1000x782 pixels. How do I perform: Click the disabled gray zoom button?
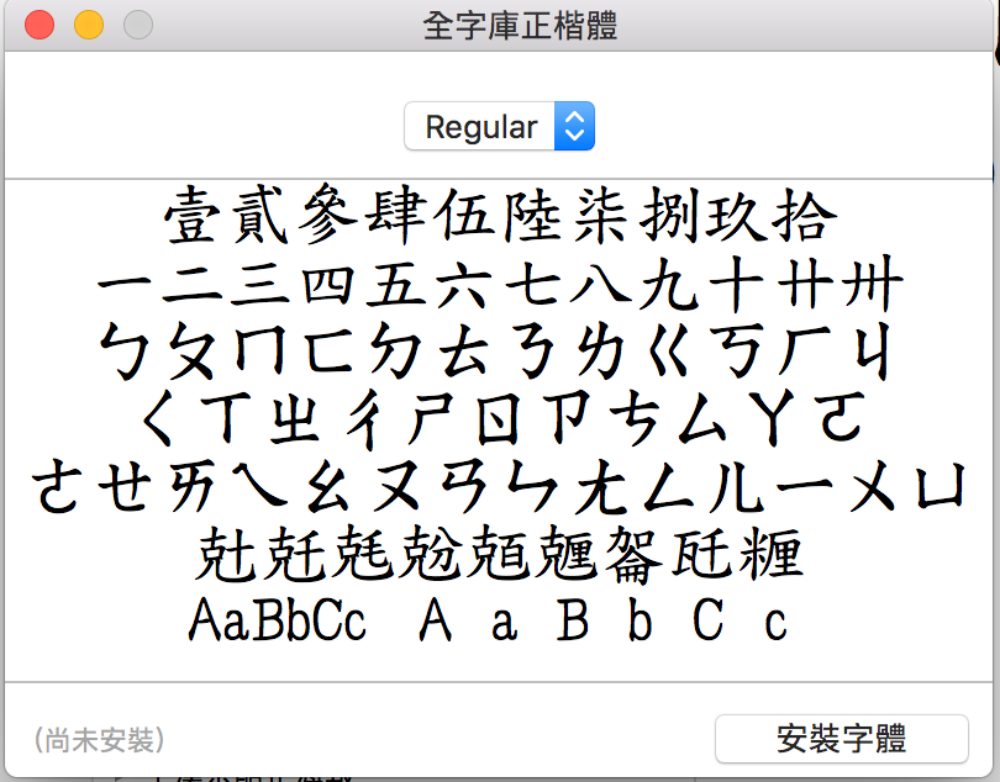[x=138, y=26]
